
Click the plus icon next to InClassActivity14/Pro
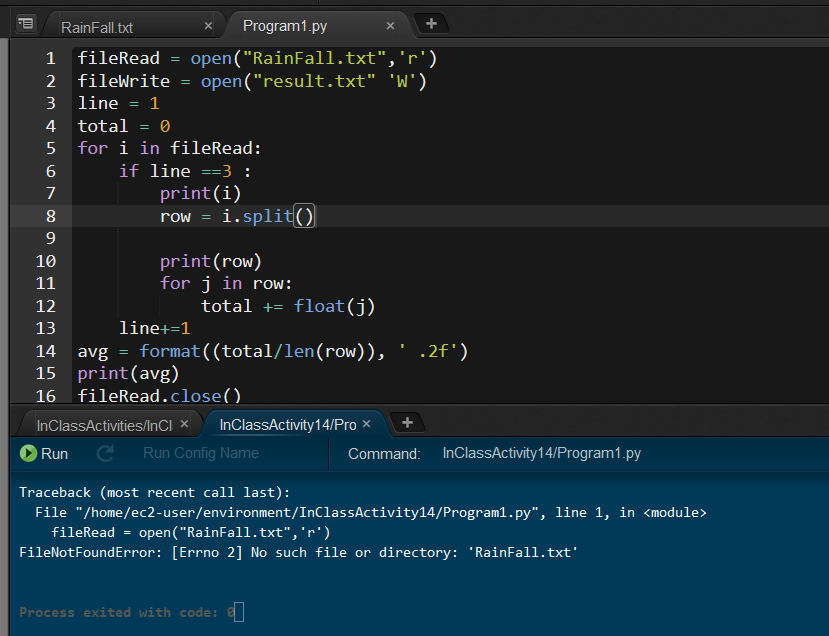click(x=407, y=423)
